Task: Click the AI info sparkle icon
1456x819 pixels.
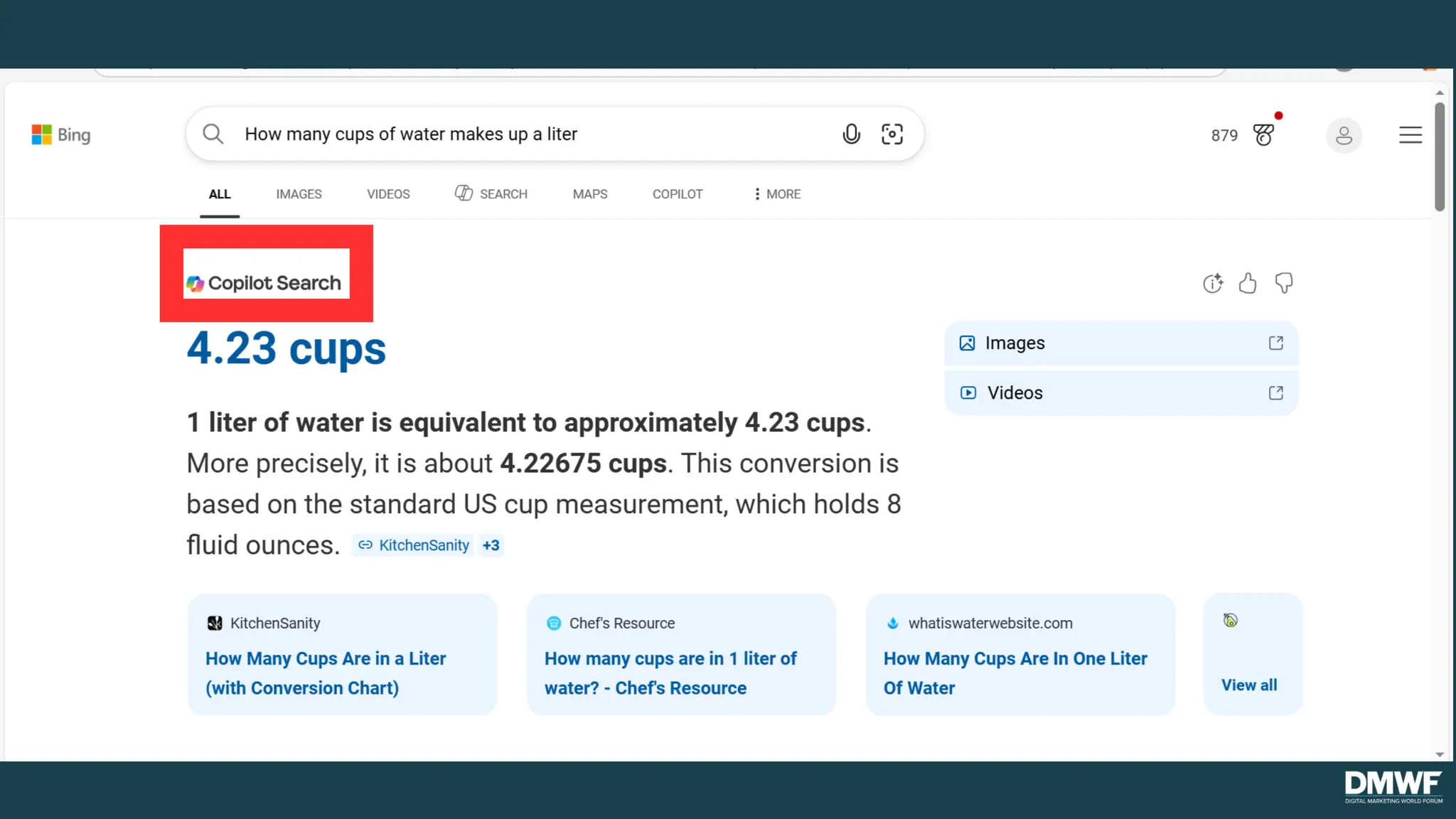Action: [x=1213, y=284]
